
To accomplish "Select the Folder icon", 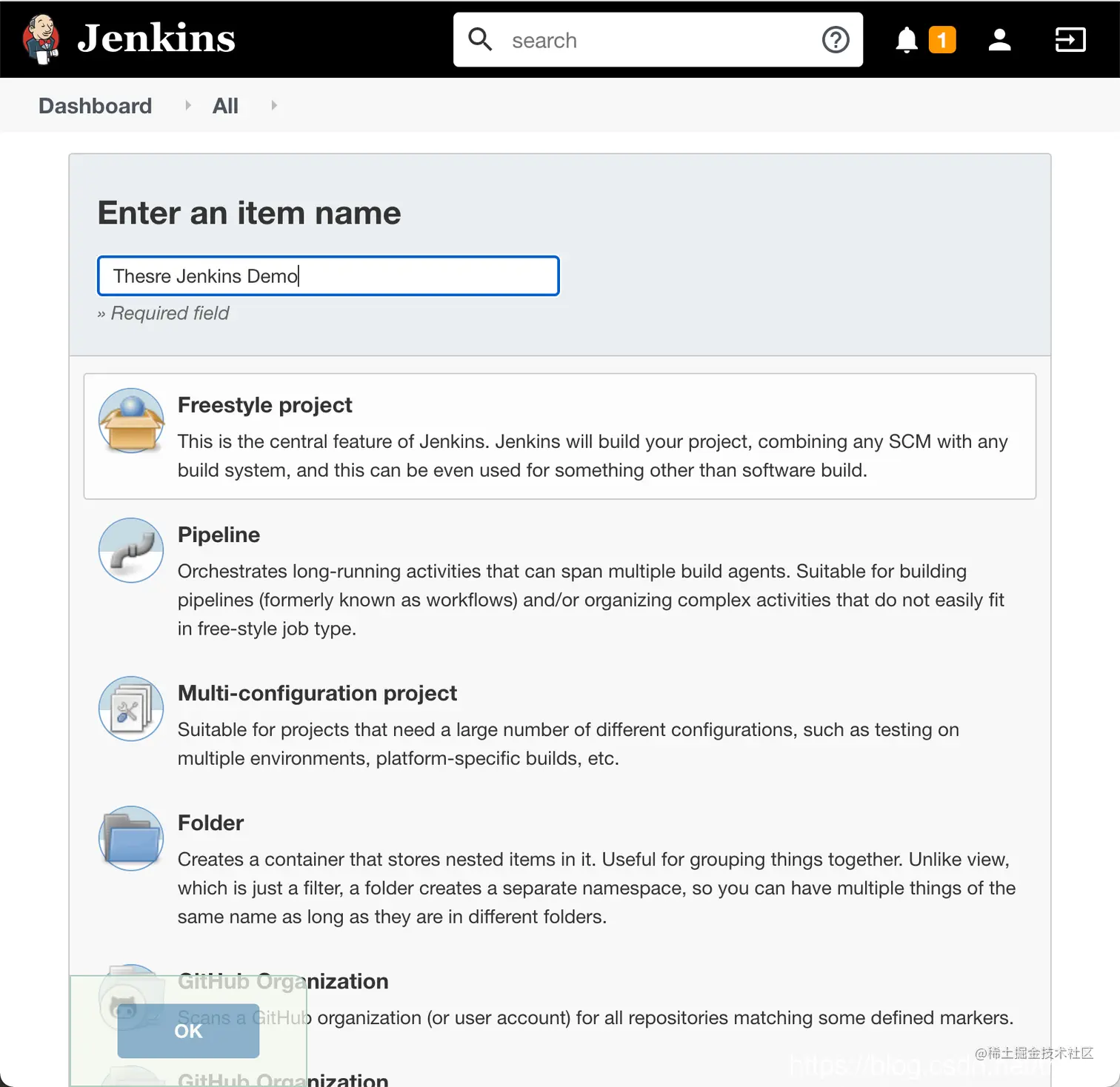I will (x=131, y=838).
